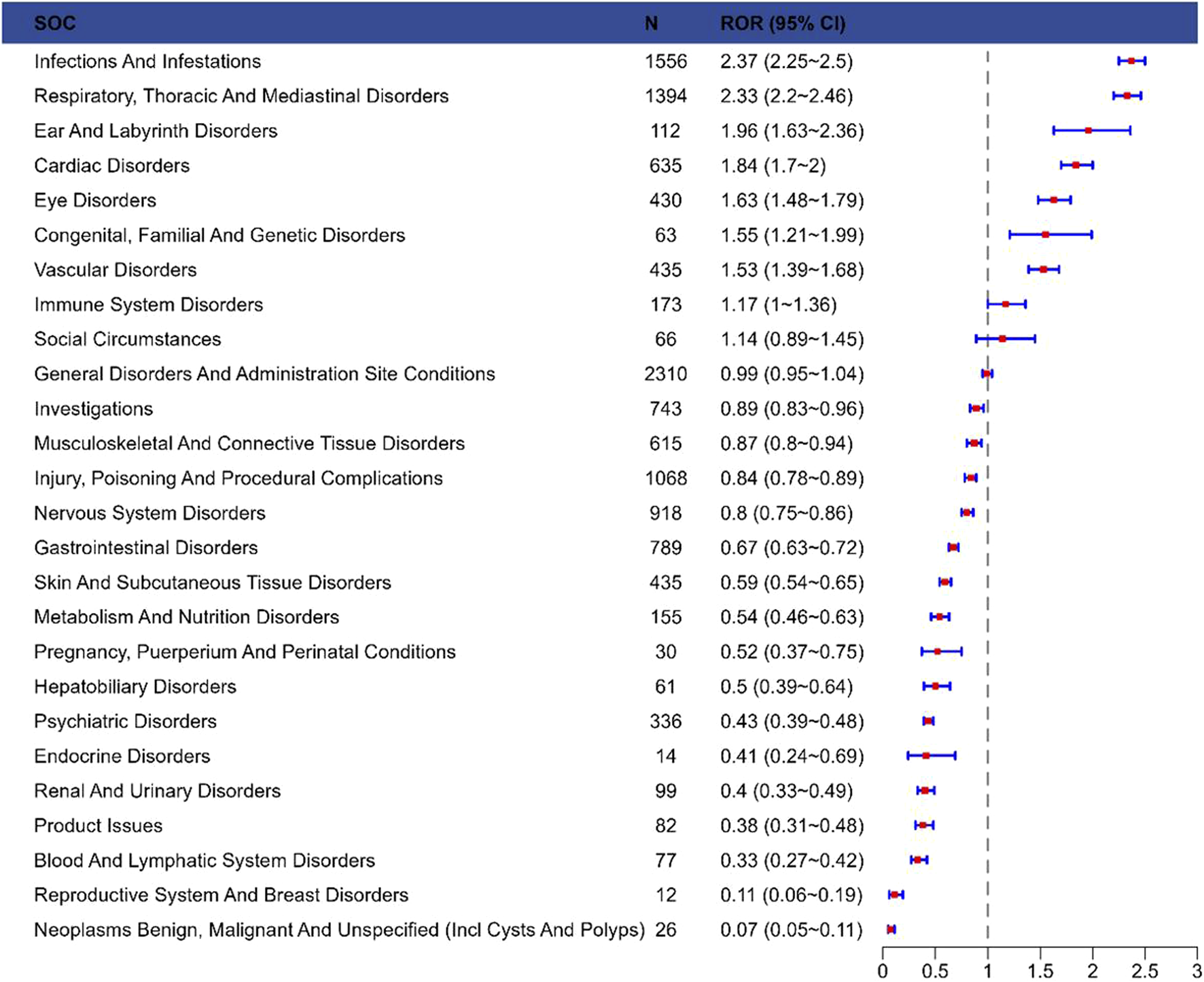Click the red marker for Pregnancy, Puerperium And Perinatal Conditions
Viewport: 1204px width, 982px height.
(938, 652)
